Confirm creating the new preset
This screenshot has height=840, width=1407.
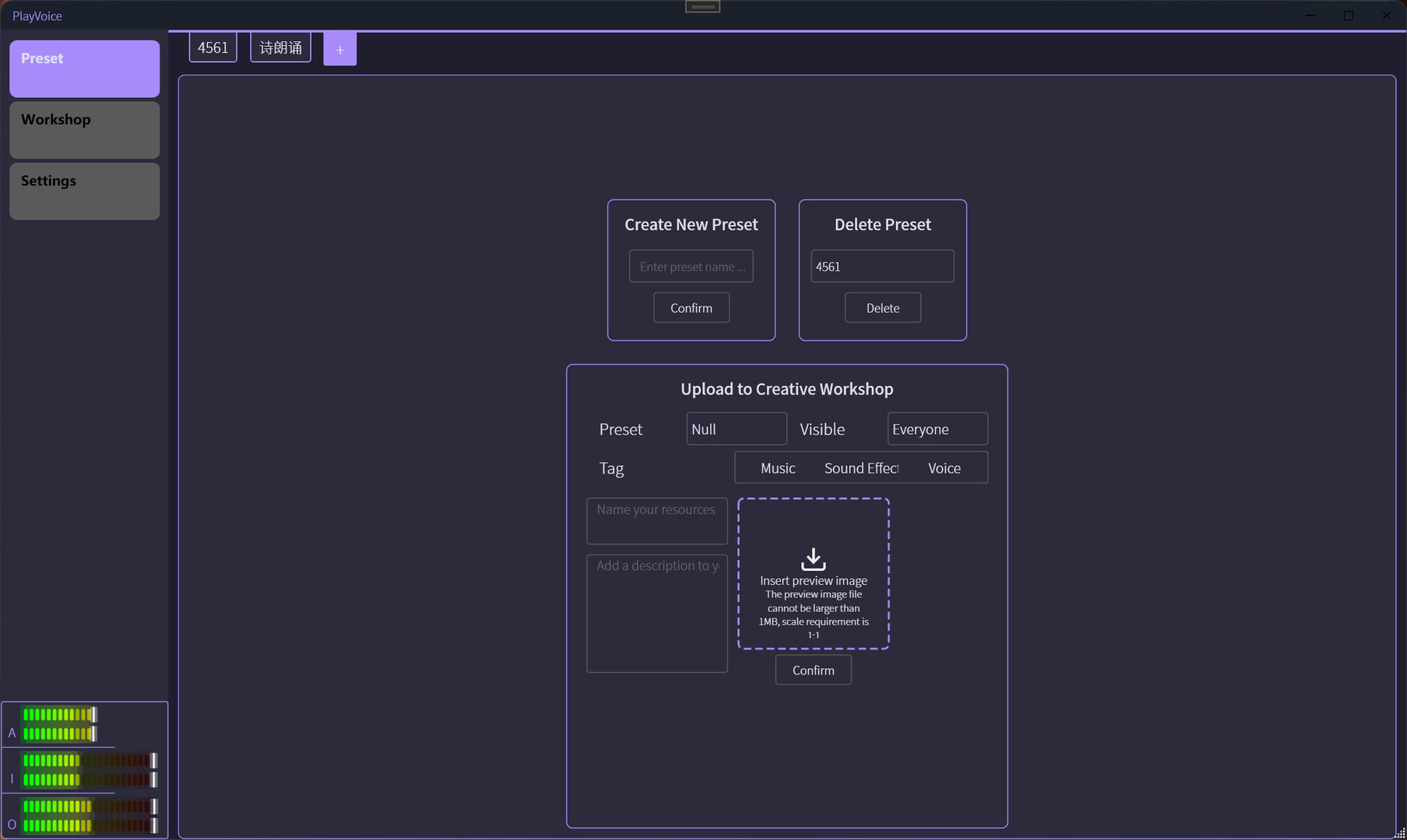(x=691, y=308)
